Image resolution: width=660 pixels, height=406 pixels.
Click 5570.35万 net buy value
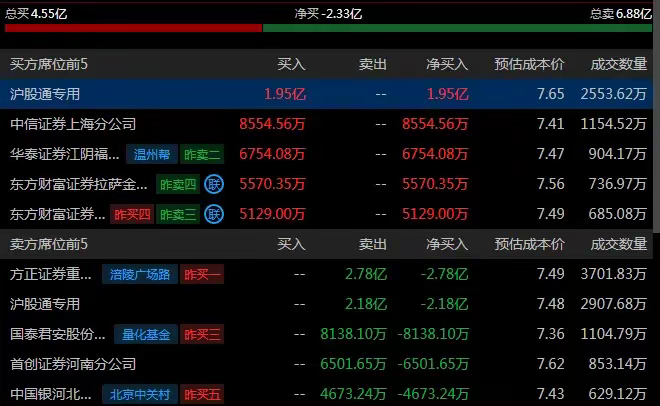click(435, 184)
